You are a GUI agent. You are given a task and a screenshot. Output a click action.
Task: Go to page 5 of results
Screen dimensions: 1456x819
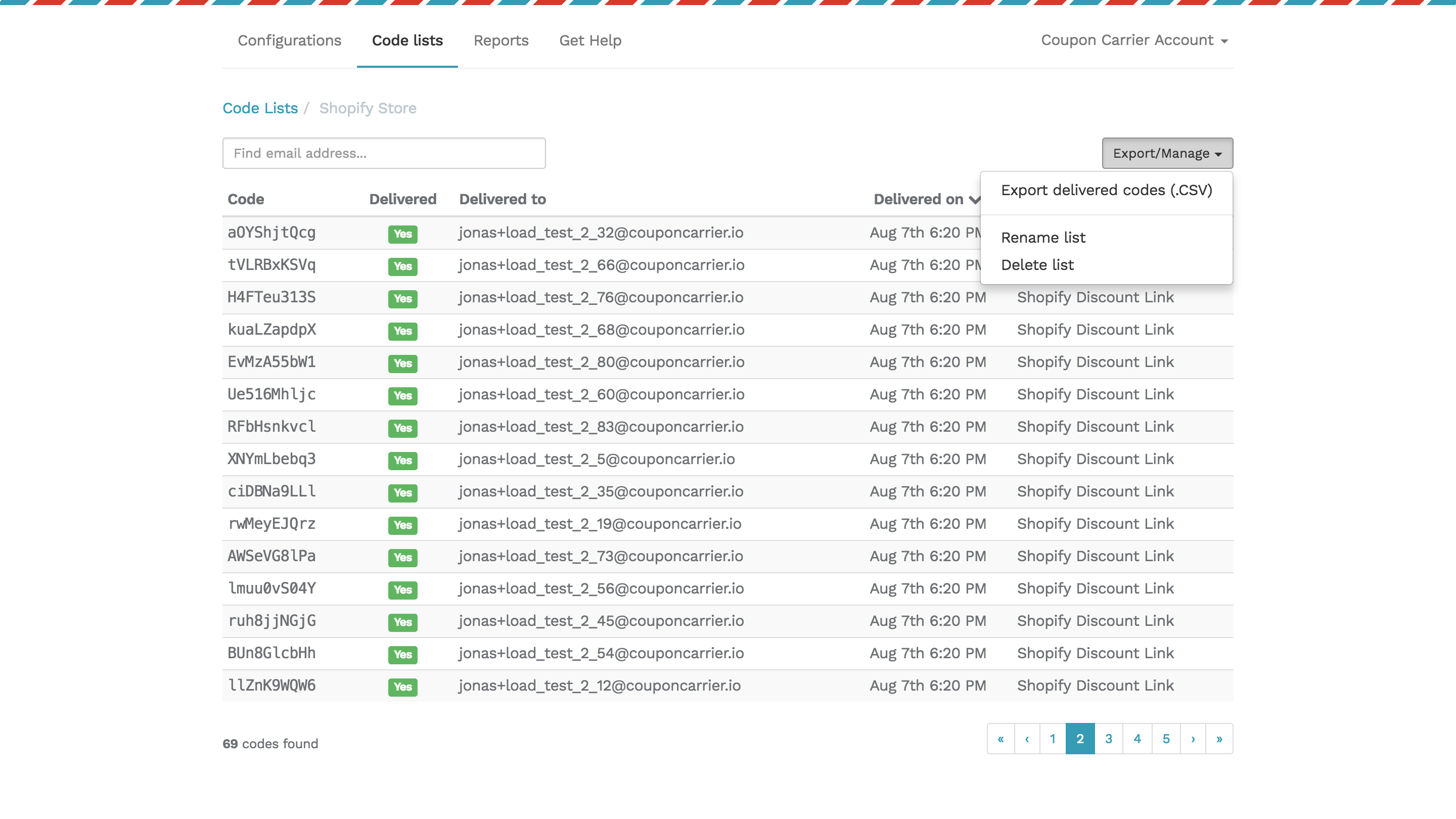1165,739
